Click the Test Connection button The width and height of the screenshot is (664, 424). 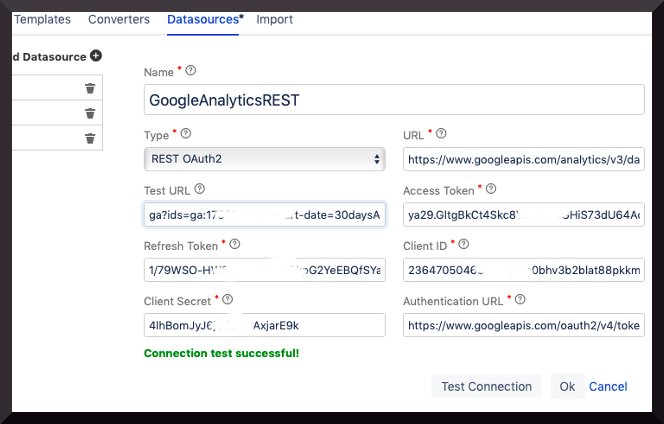pyautogui.click(x=487, y=386)
